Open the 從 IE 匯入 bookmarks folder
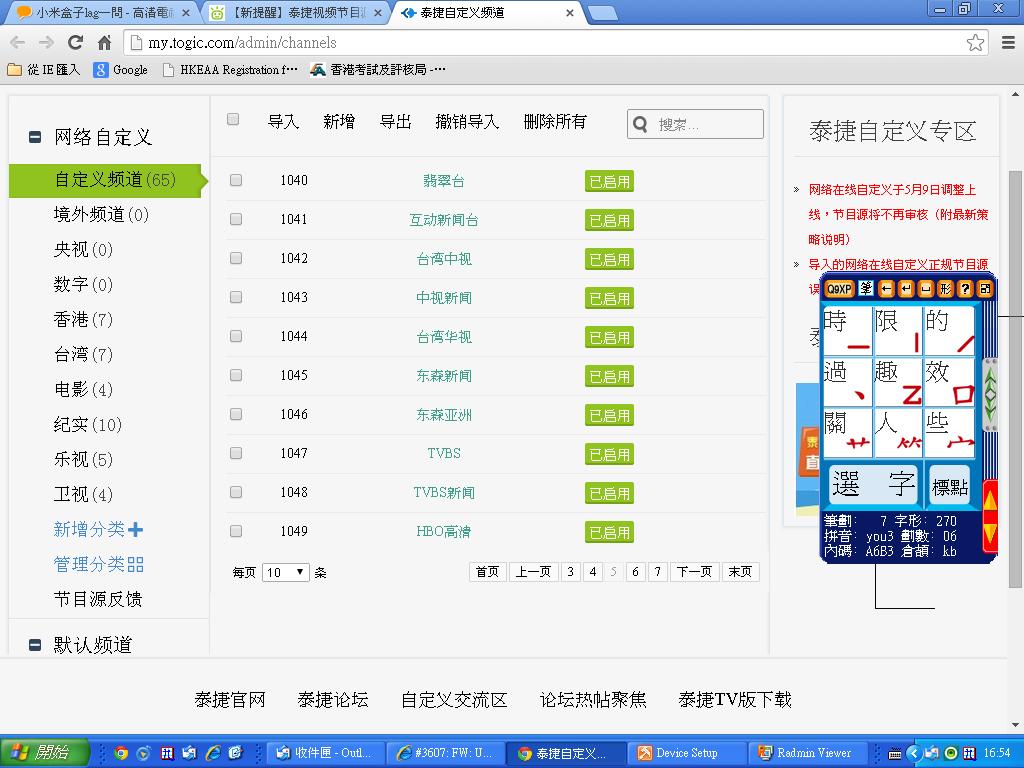This screenshot has width=1024, height=768. point(44,70)
